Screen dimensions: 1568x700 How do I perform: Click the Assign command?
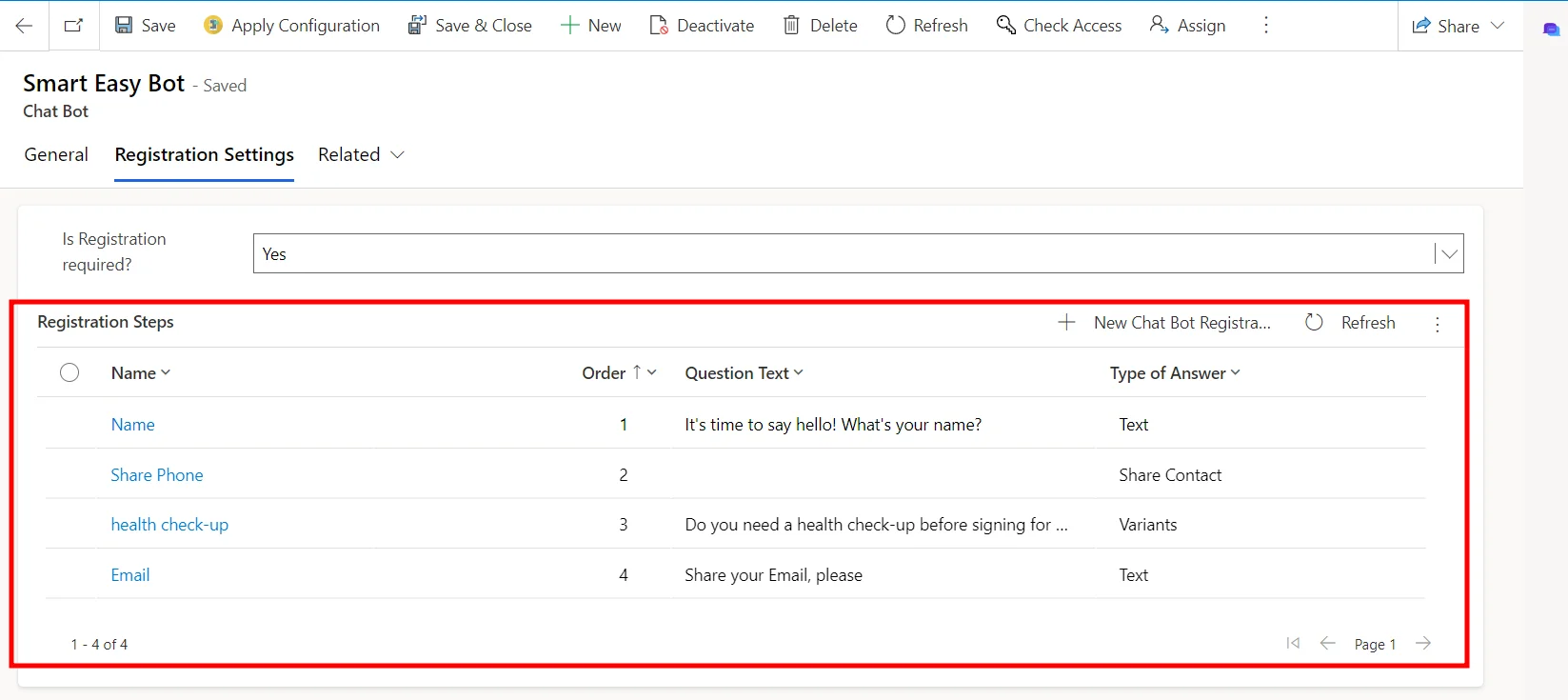coord(1187,26)
